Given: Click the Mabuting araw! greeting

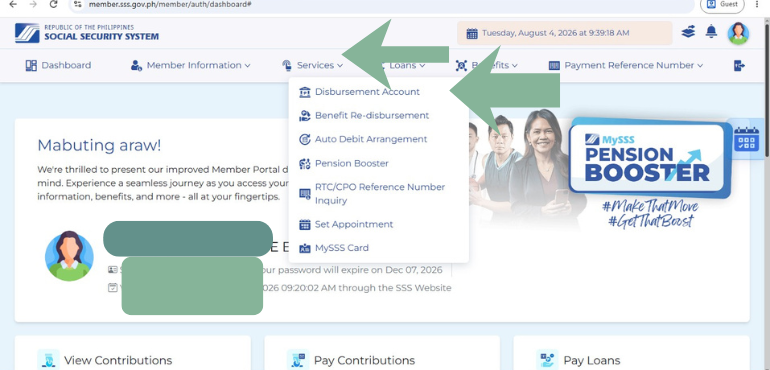Looking at the screenshot, I should (x=99, y=145).
